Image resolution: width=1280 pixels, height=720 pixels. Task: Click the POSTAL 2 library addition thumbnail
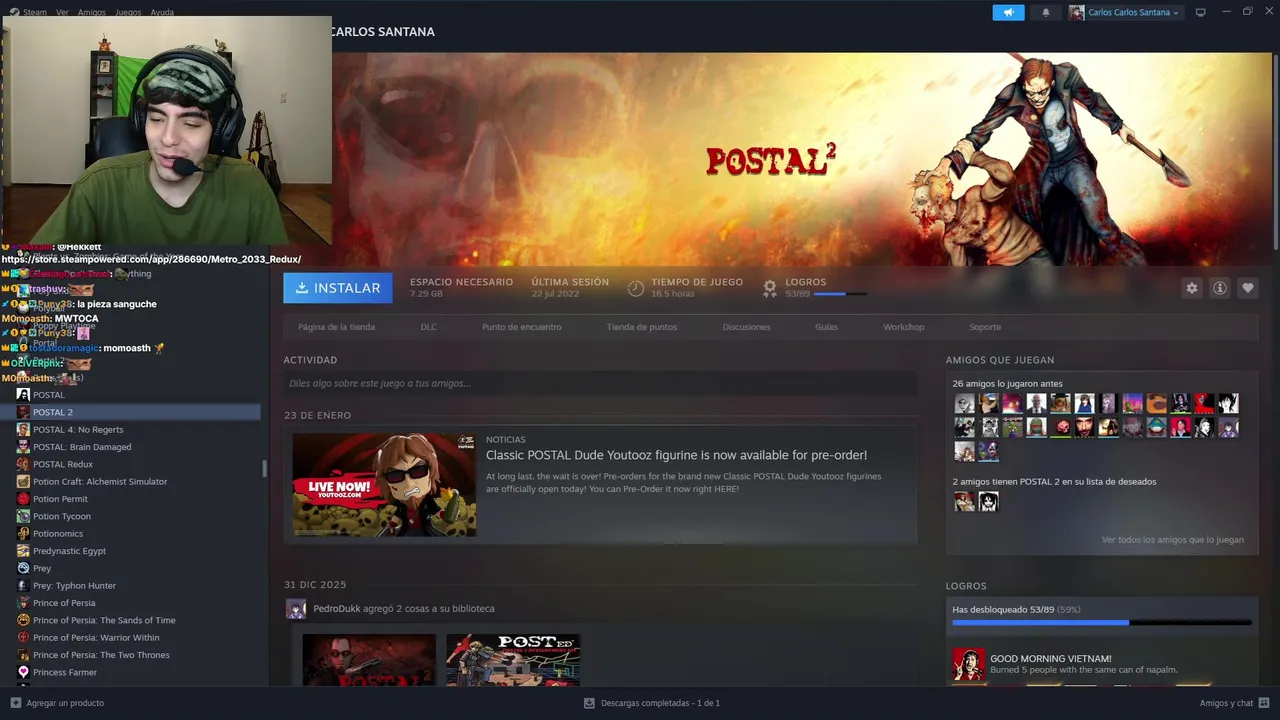click(369, 660)
